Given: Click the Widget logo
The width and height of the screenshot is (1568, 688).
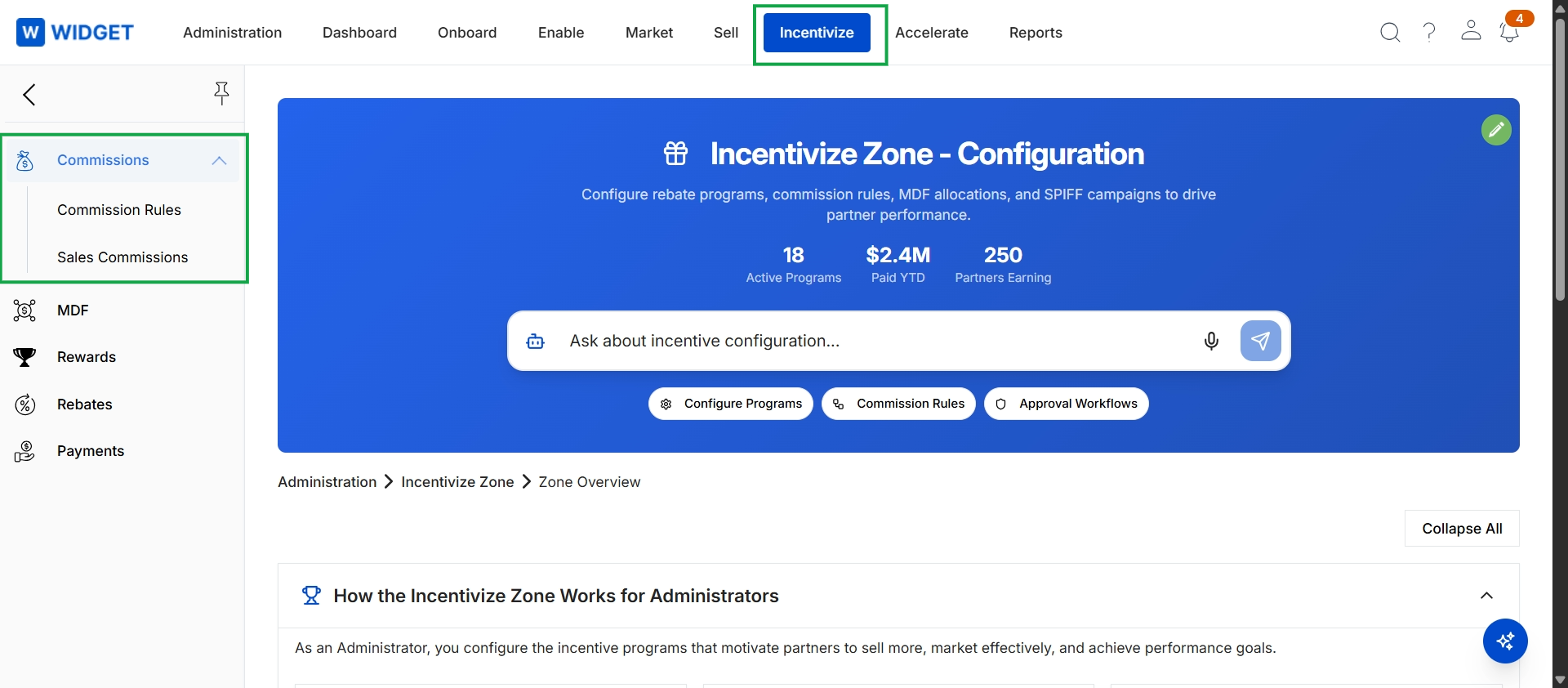Looking at the screenshot, I should click(x=75, y=33).
